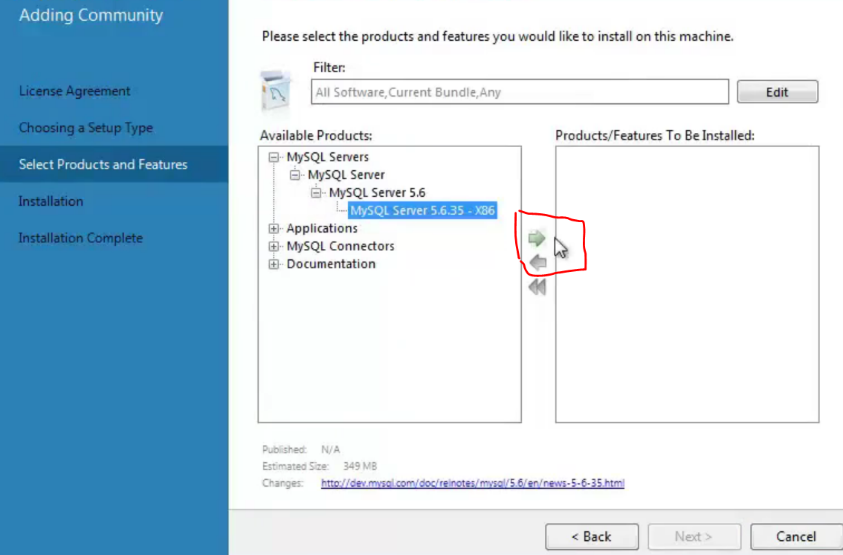Open Select Products and Features step
Viewport: 843px width, 555px height.
[x=114, y=164]
